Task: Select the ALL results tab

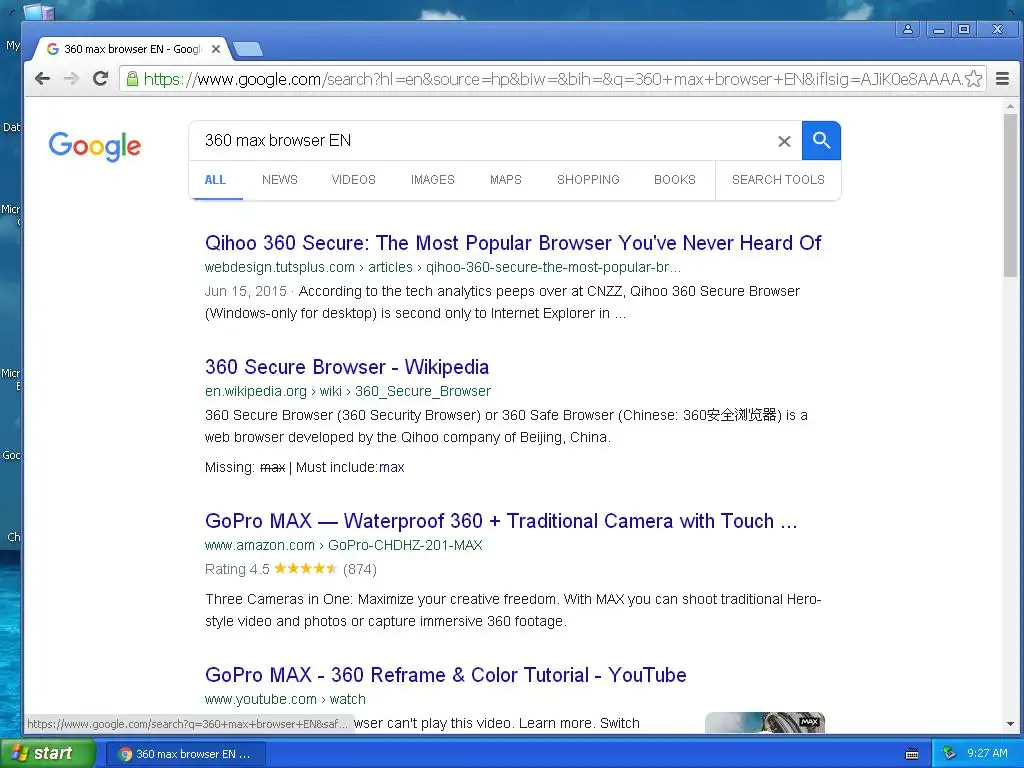Action: (x=215, y=180)
